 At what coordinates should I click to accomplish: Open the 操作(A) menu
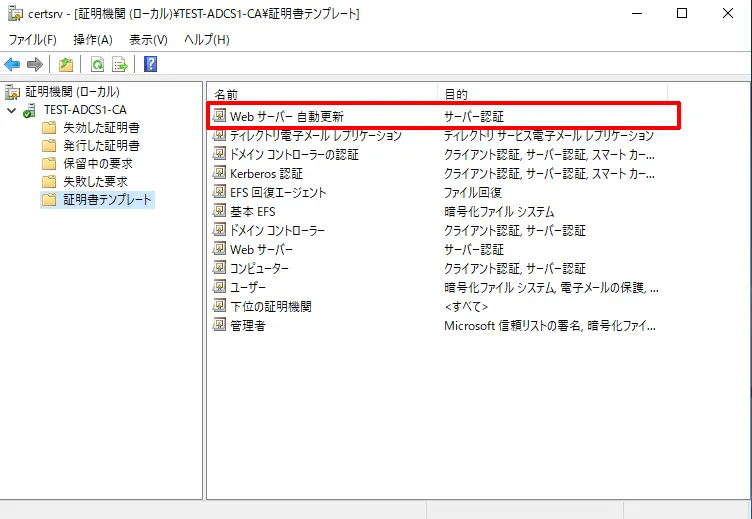pos(93,40)
